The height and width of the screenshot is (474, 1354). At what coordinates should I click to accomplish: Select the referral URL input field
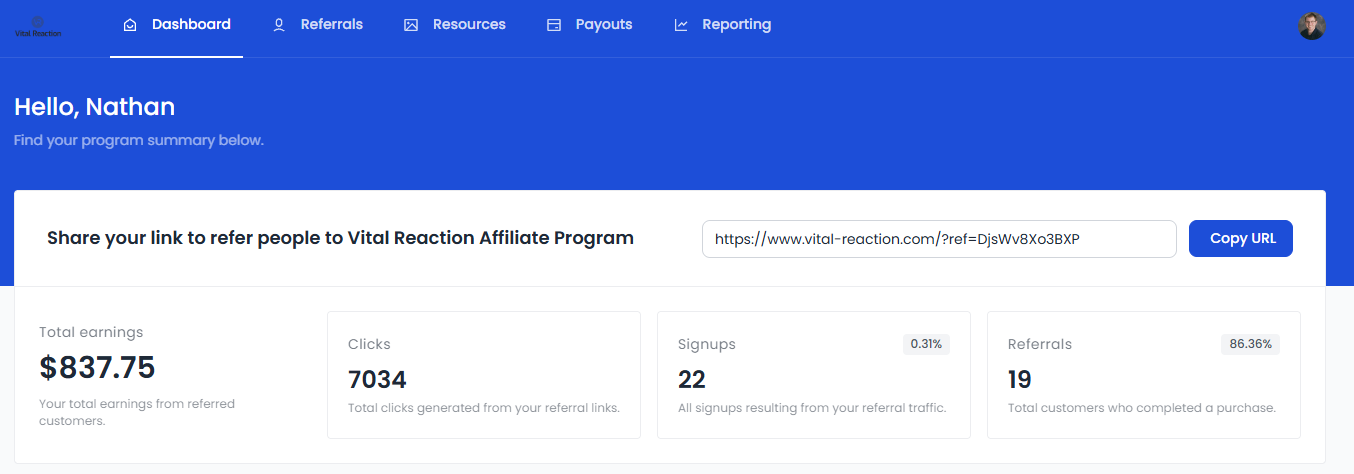tap(939, 239)
